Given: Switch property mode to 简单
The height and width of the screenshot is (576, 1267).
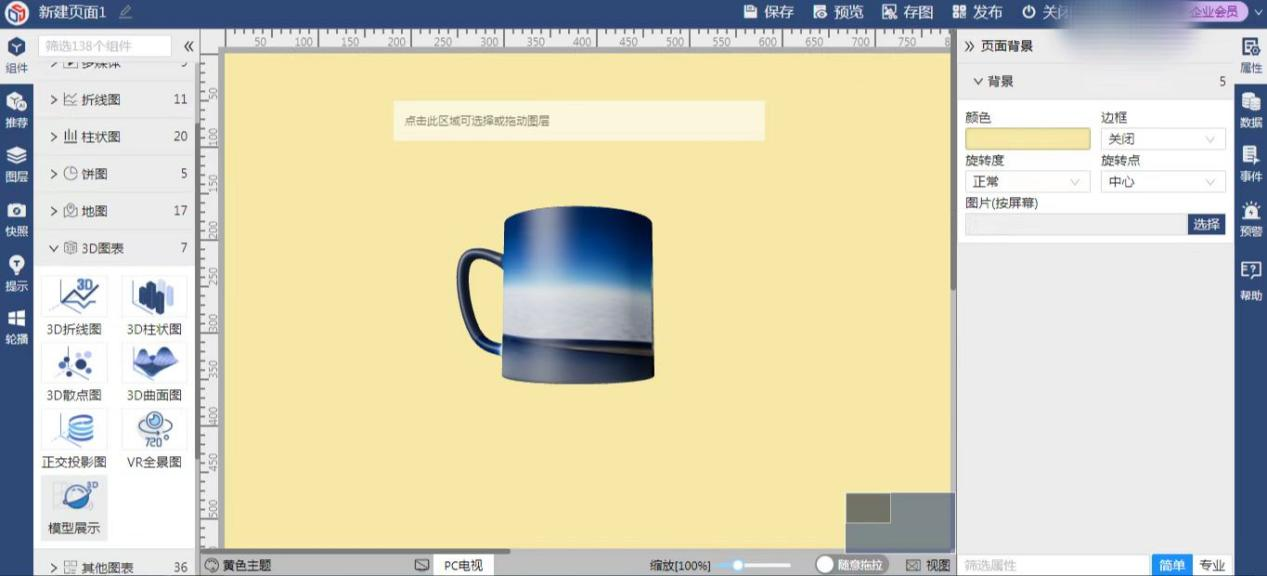Looking at the screenshot, I should 1172,565.
